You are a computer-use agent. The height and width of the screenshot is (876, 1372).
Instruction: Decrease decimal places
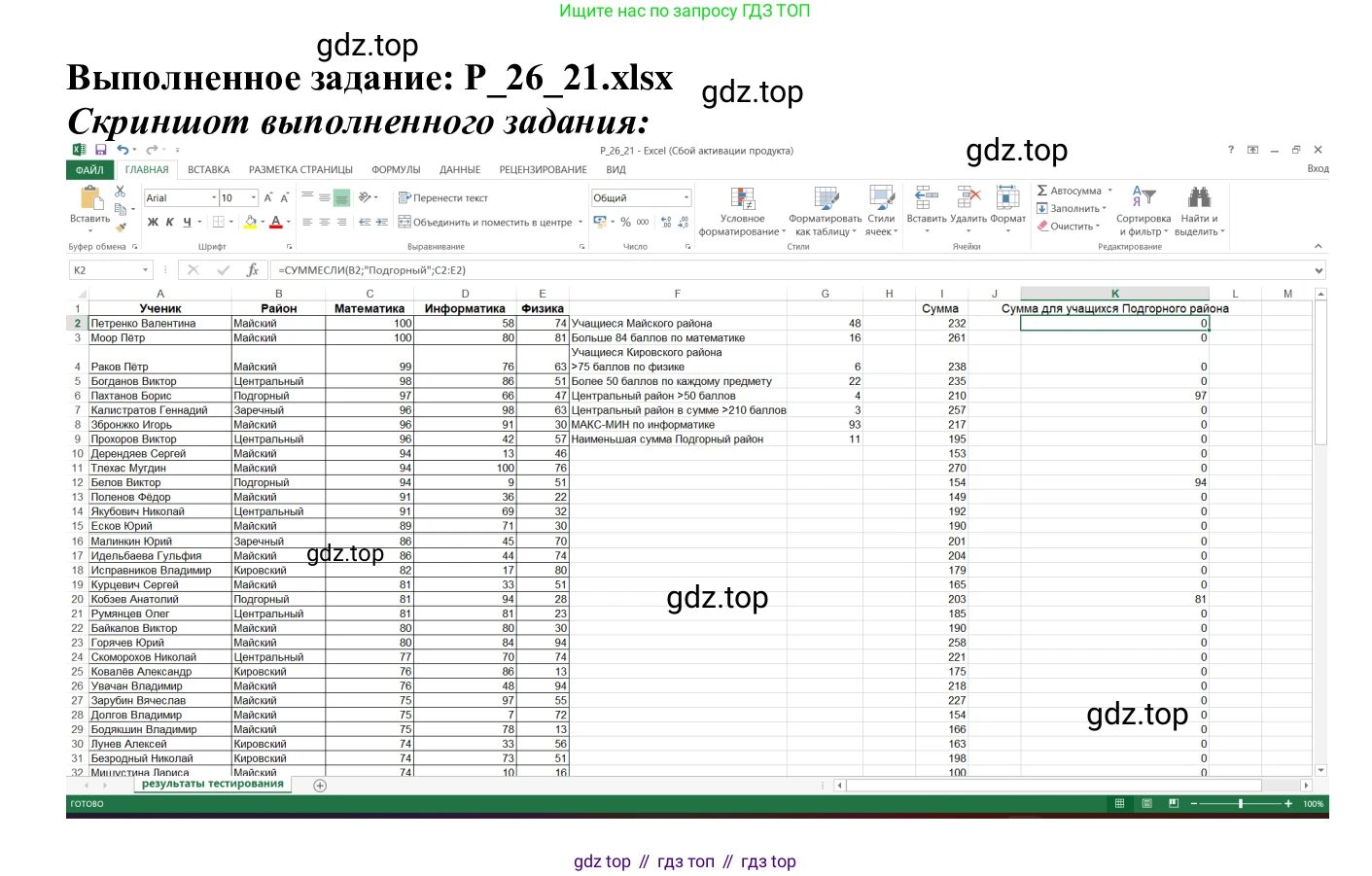pos(684,223)
